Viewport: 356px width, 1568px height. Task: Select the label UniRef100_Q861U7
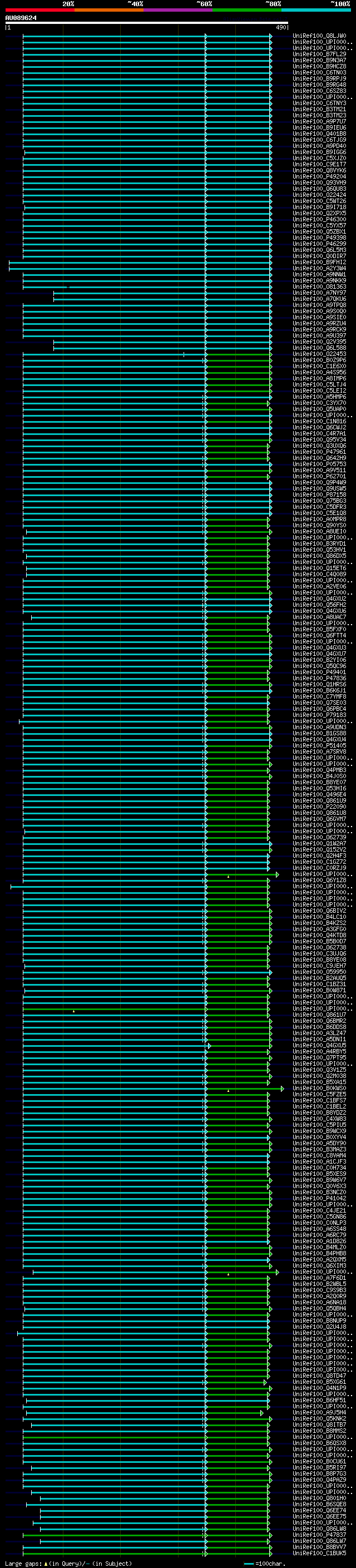tap(319, 1015)
